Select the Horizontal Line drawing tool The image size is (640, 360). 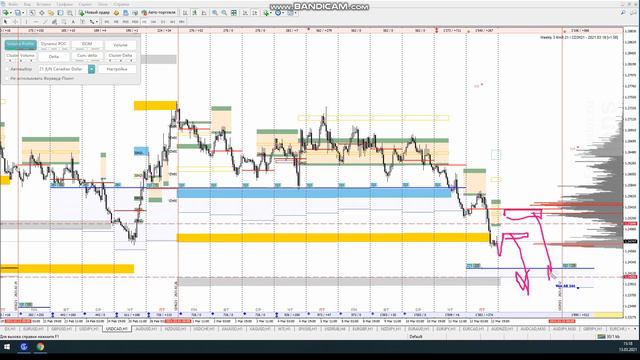(36, 21)
